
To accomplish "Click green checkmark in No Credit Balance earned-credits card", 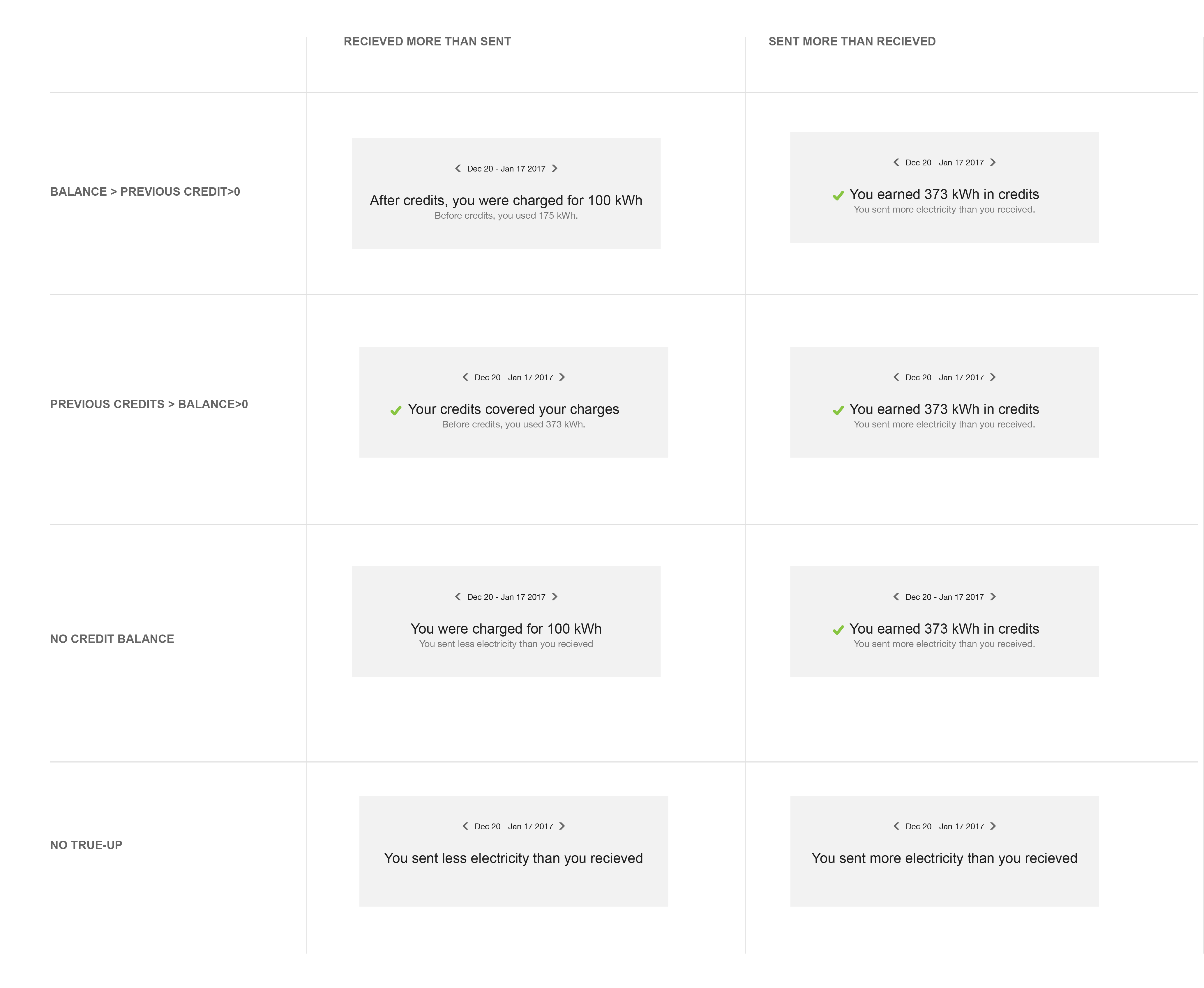I will point(838,630).
